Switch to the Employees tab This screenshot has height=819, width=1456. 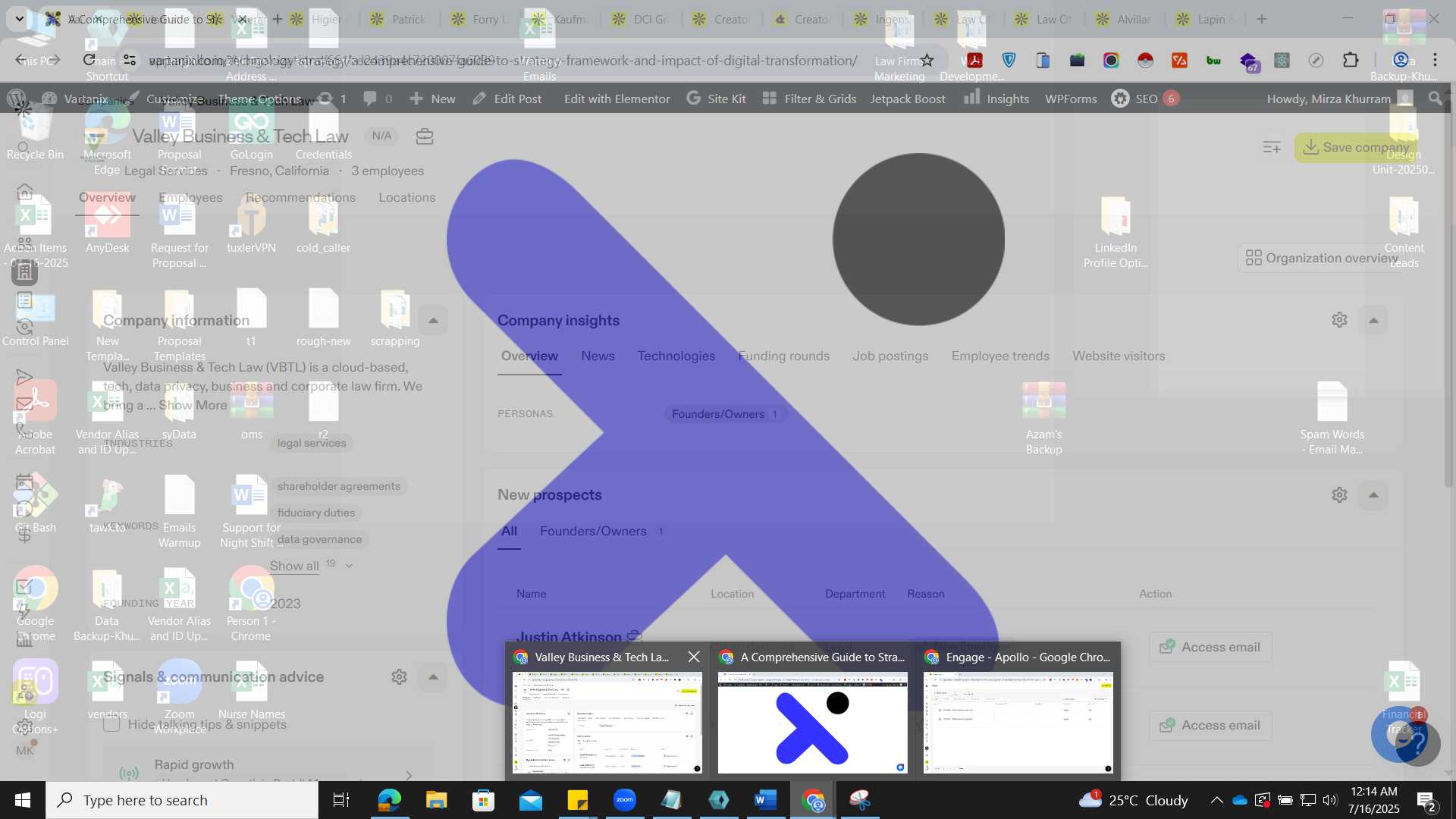point(190,197)
